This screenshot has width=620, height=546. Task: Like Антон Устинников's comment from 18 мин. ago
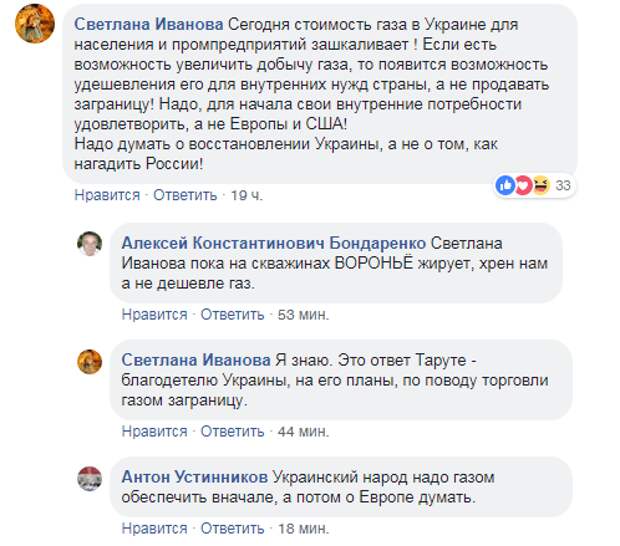click(155, 529)
